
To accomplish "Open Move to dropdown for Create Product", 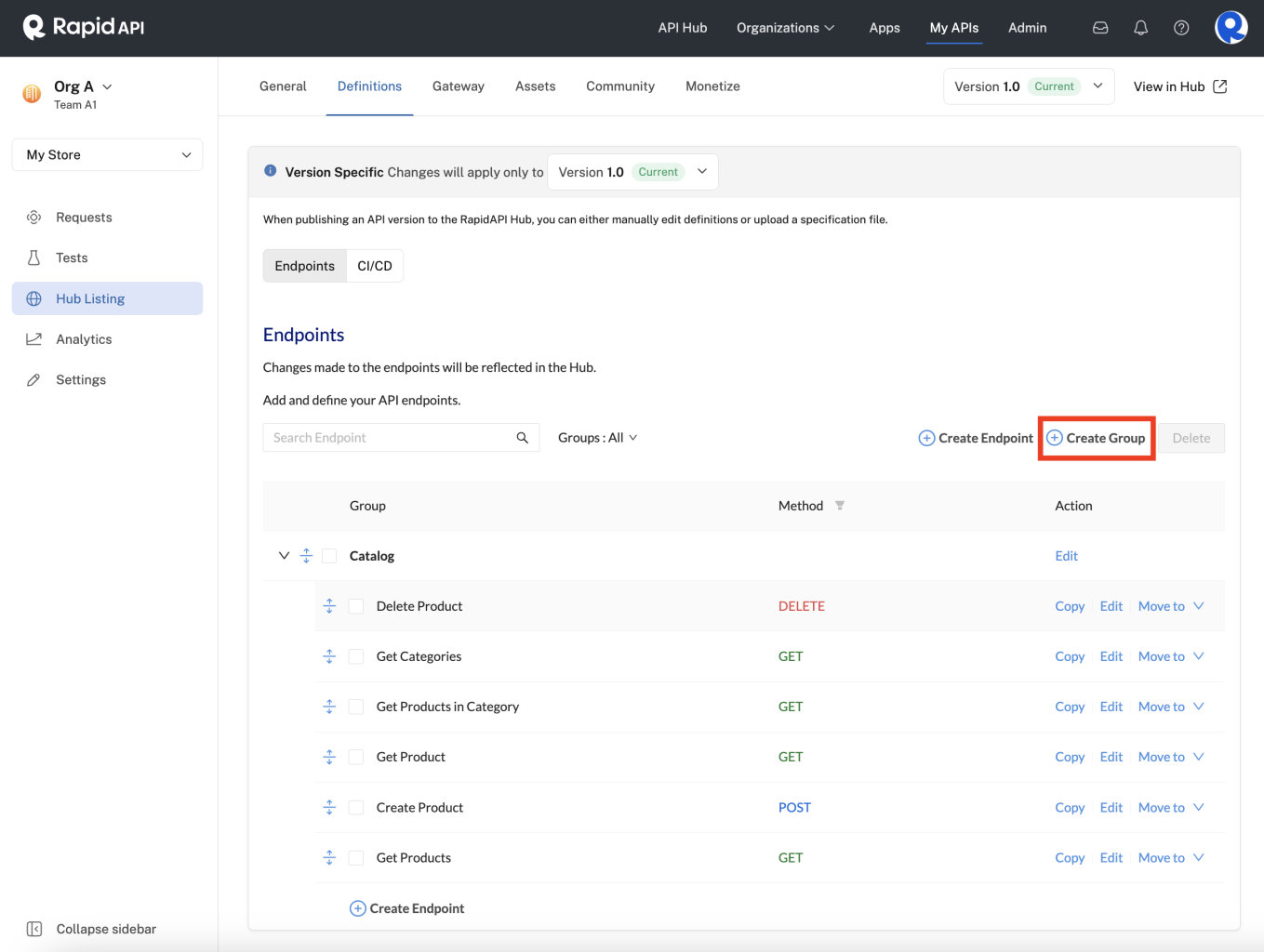I will point(1171,807).
